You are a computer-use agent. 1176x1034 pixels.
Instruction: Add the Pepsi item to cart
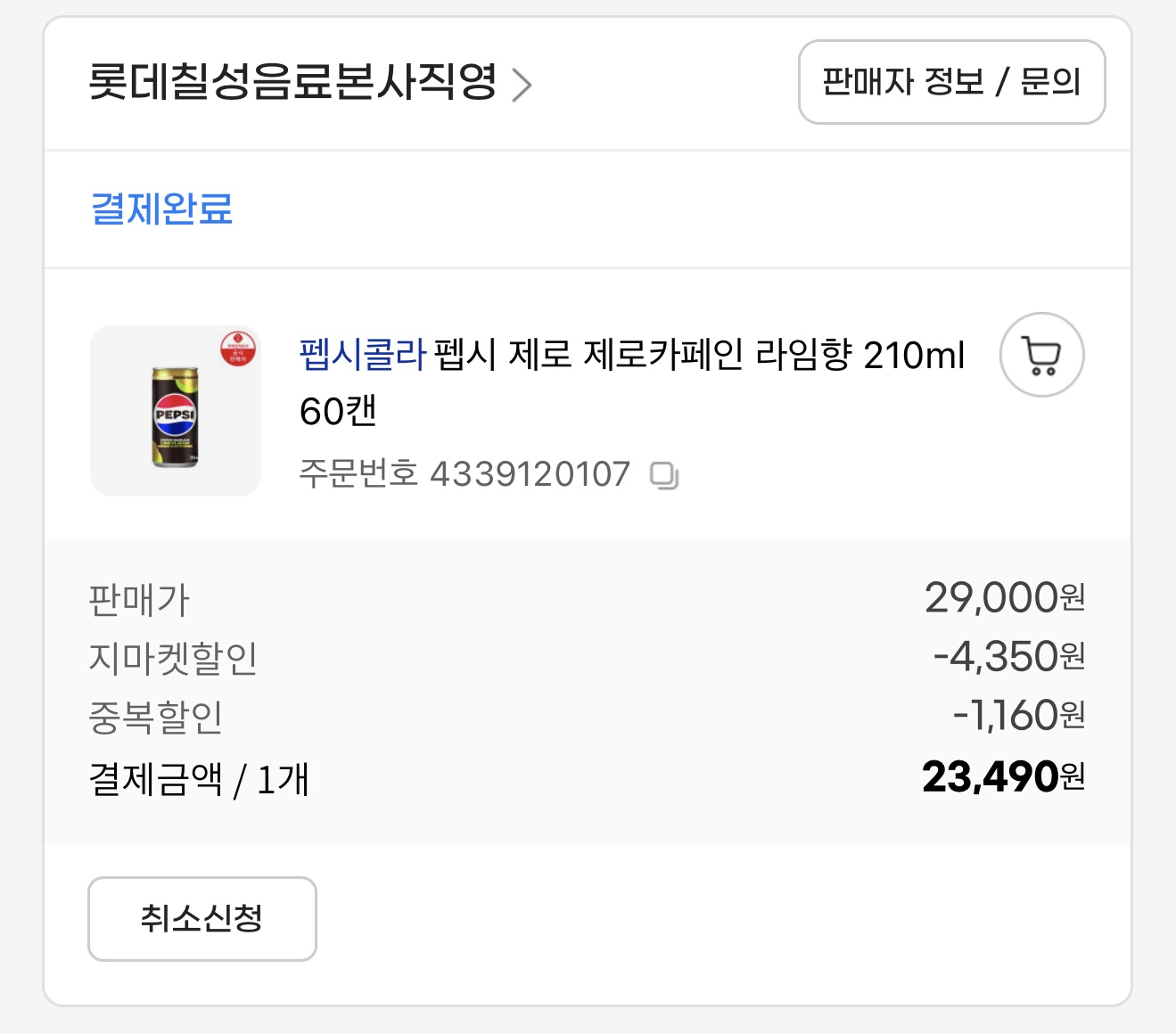click(1041, 355)
